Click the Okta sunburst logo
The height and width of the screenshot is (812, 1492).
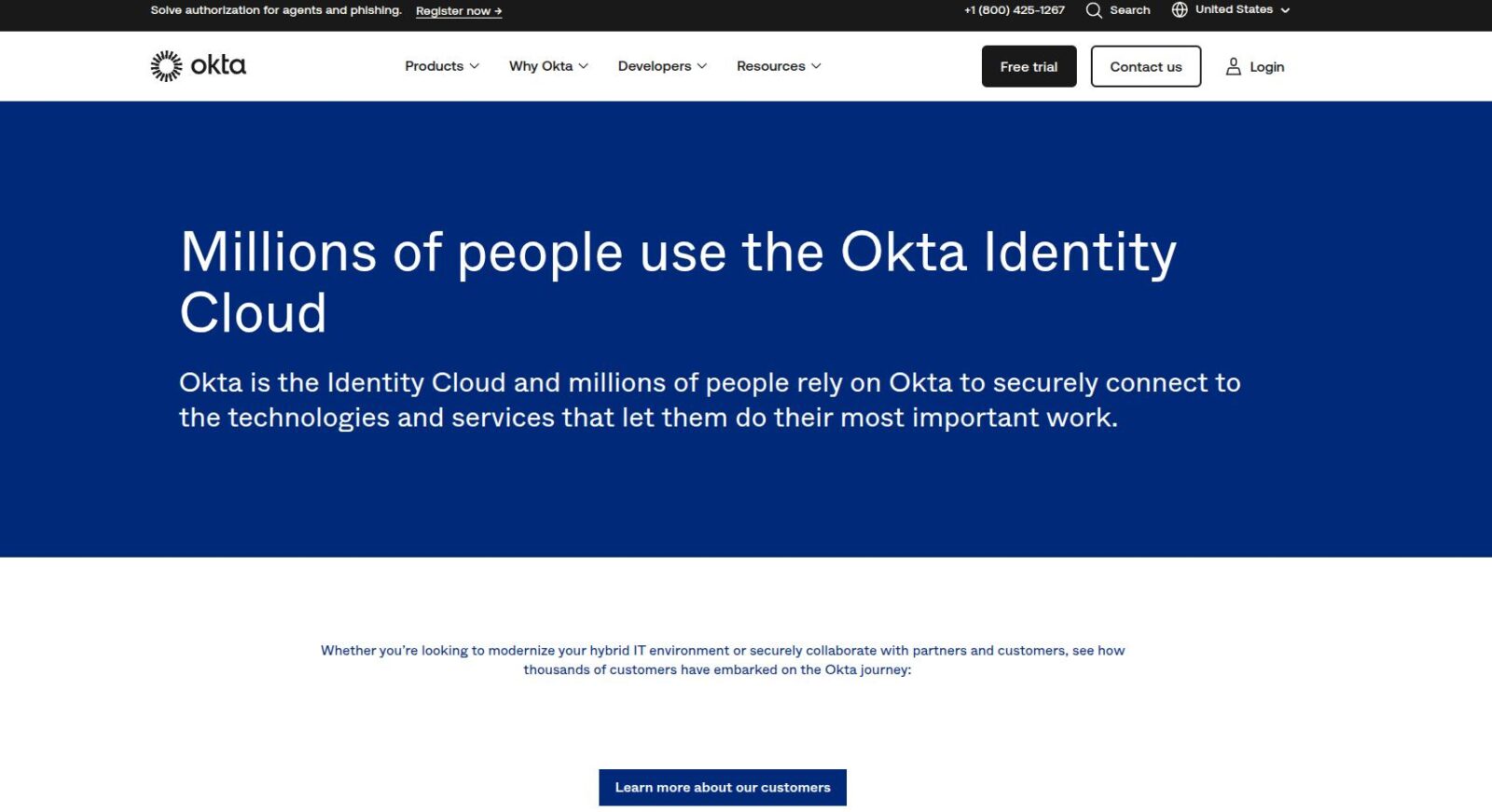pos(166,66)
